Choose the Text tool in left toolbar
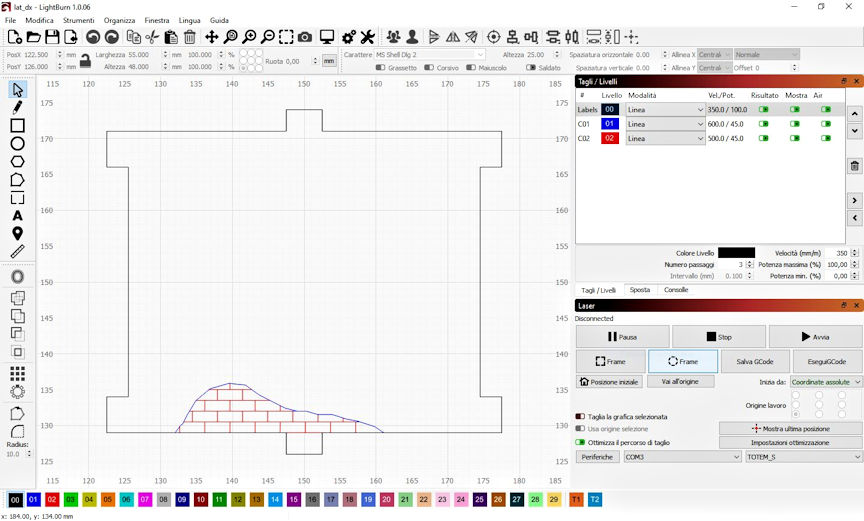The width and height of the screenshot is (864, 521). [17, 216]
